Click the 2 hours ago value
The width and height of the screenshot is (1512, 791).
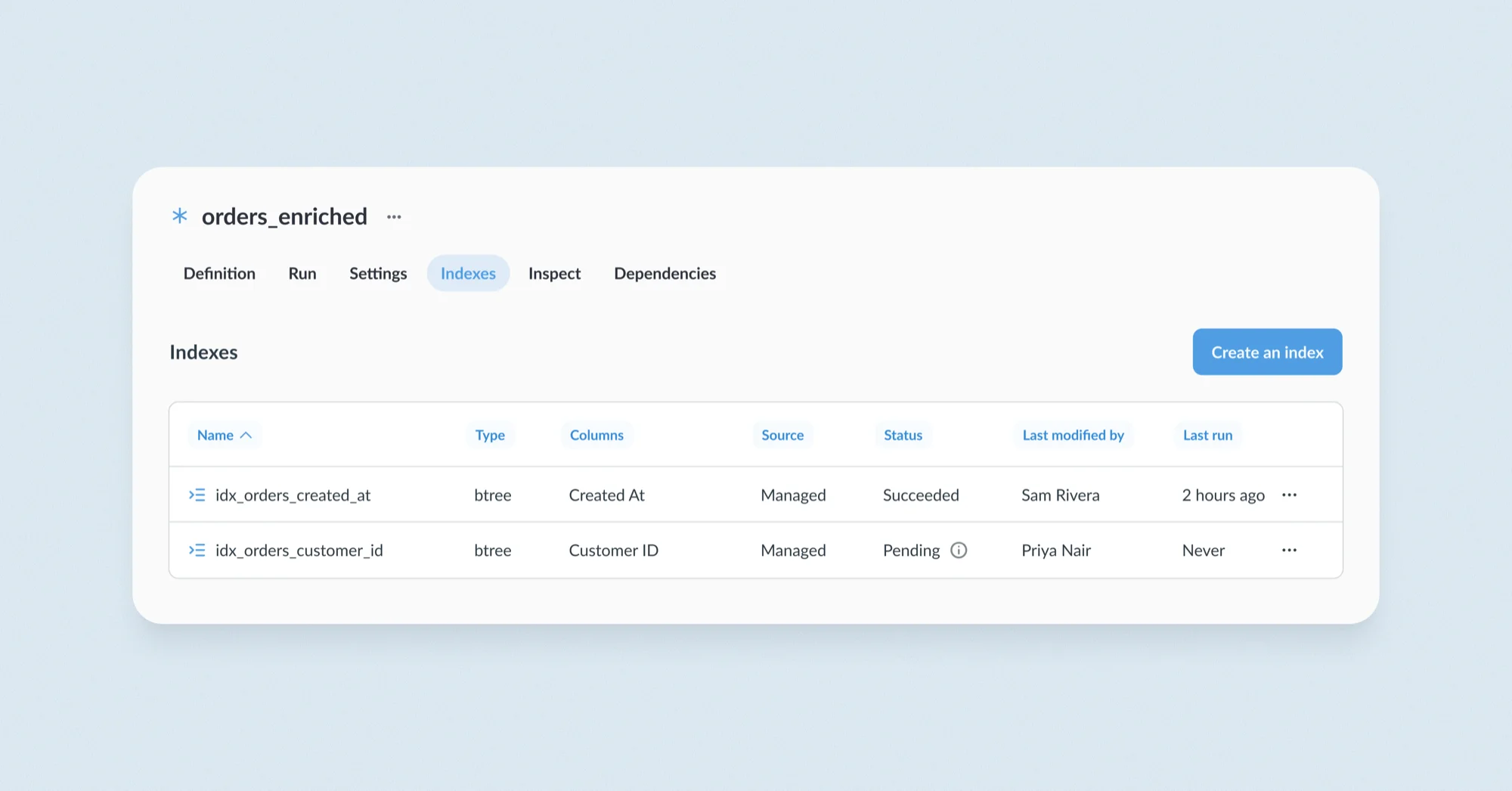pyautogui.click(x=1223, y=495)
